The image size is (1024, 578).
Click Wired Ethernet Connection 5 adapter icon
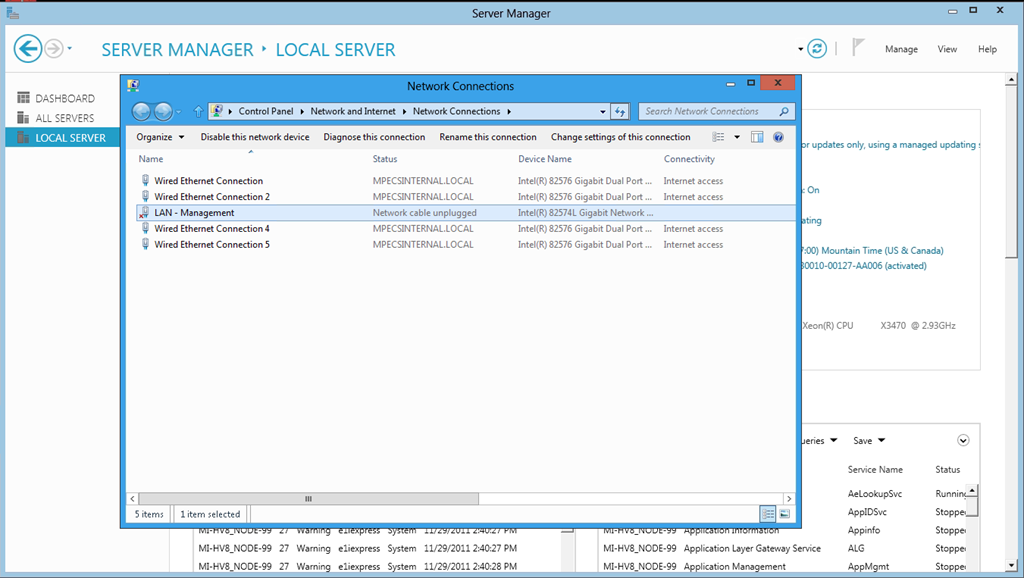point(145,244)
